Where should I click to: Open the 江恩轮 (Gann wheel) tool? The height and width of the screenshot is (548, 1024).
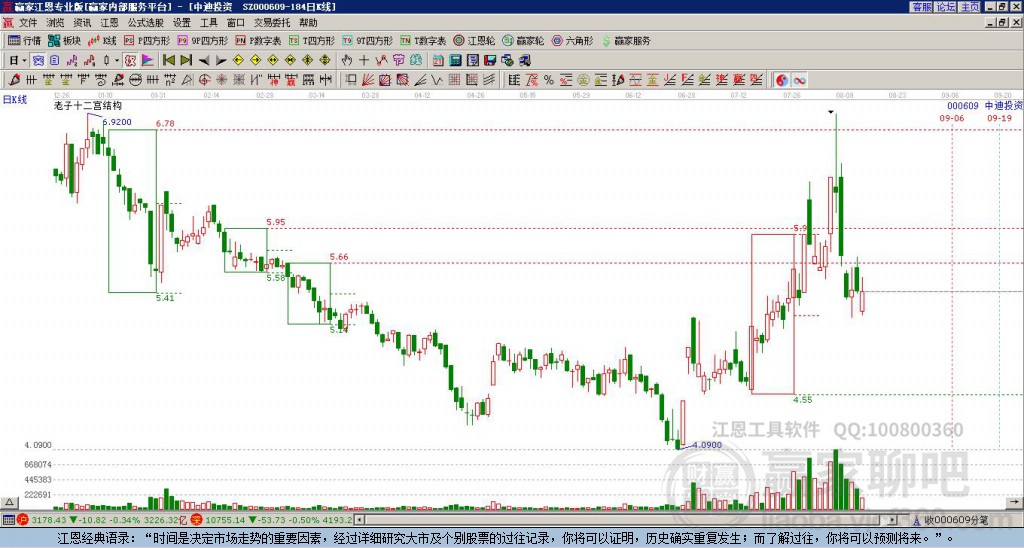pos(474,40)
